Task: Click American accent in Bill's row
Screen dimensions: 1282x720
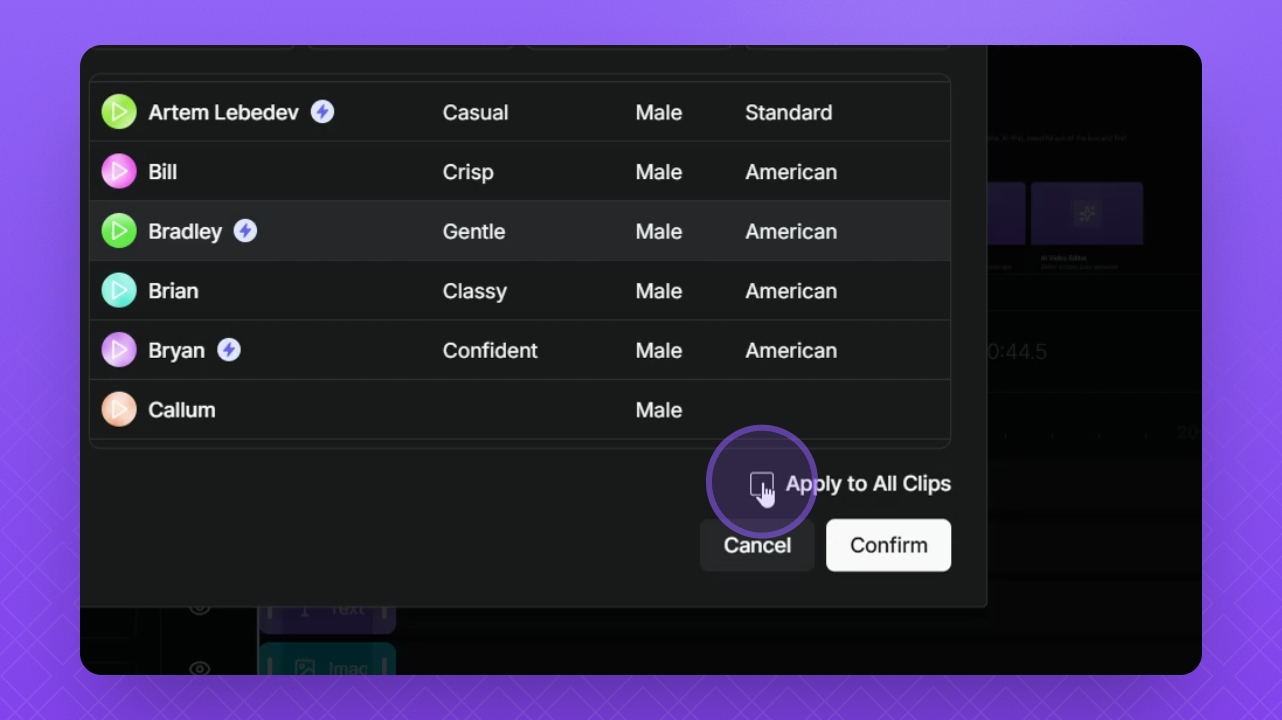Action: point(791,172)
